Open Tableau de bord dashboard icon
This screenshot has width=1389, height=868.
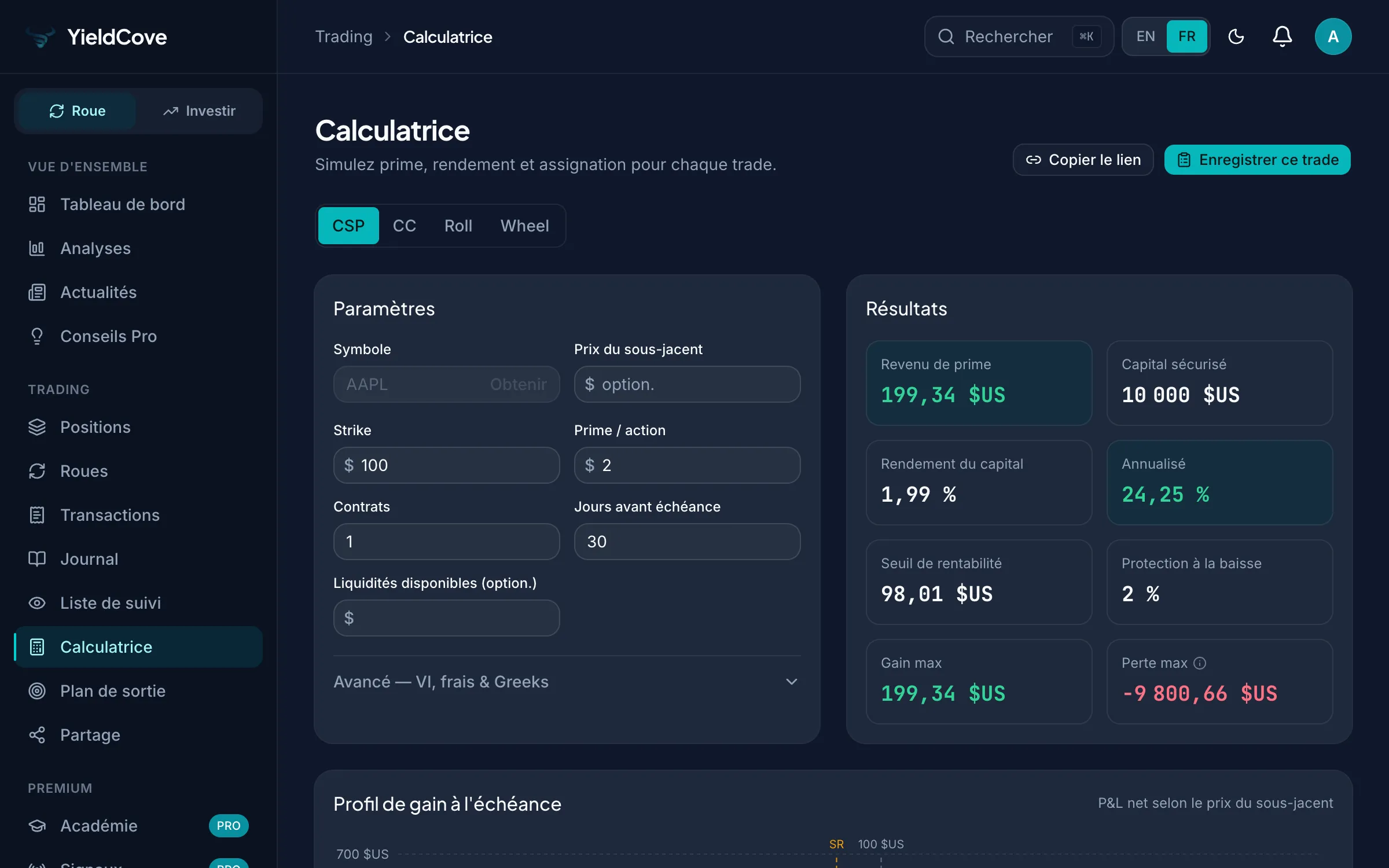pyautogui.click(x=37, y=204)
